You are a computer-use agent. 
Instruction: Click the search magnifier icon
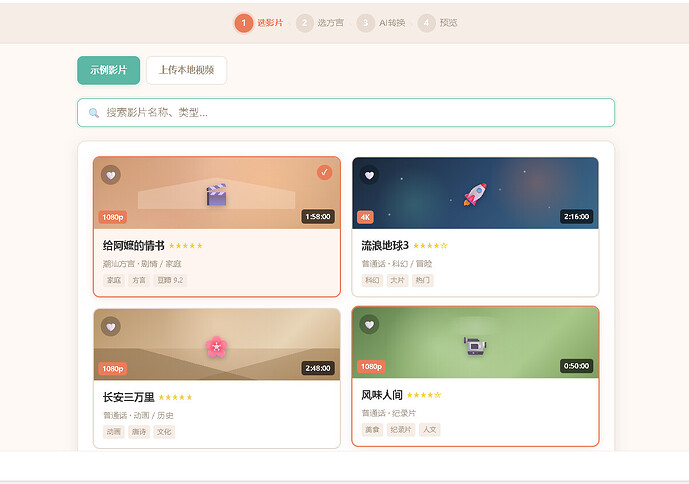click(94, 113)
